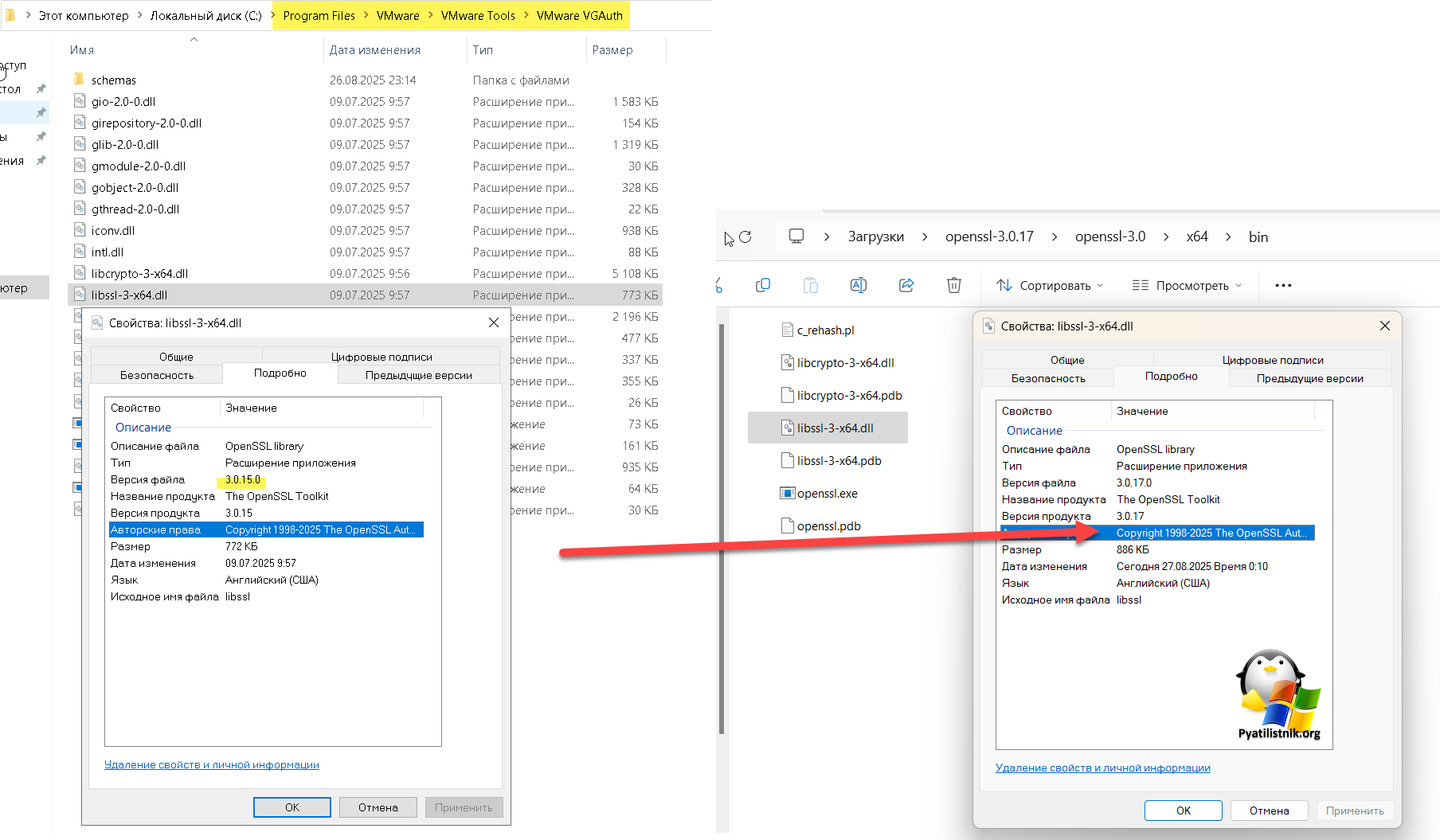Image resolution: width=1440 pixels, height=840 pixels.
Task: Sort by the Имя column header
Action: point(82,49)
